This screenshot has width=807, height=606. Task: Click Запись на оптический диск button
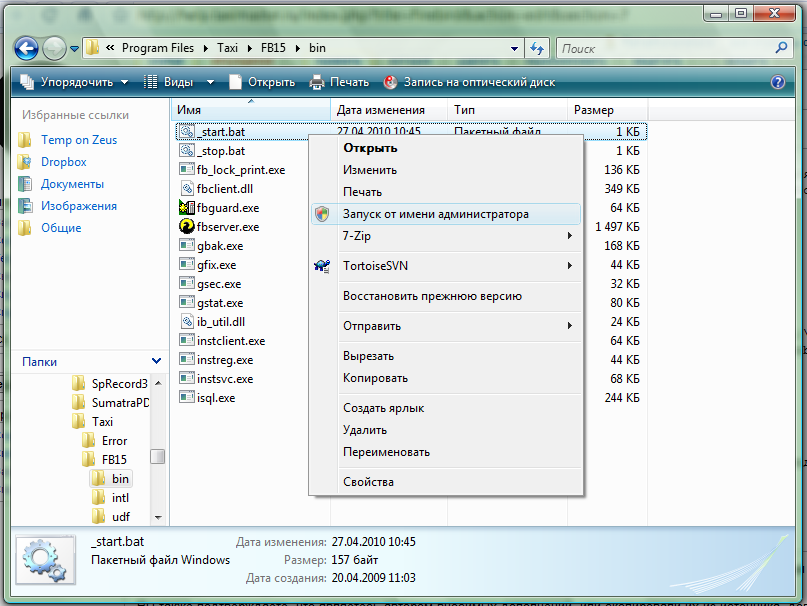pos(468,82)
